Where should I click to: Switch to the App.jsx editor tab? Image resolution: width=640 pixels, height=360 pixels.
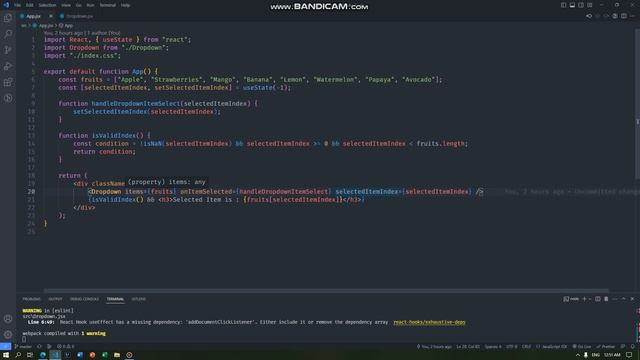33,16
